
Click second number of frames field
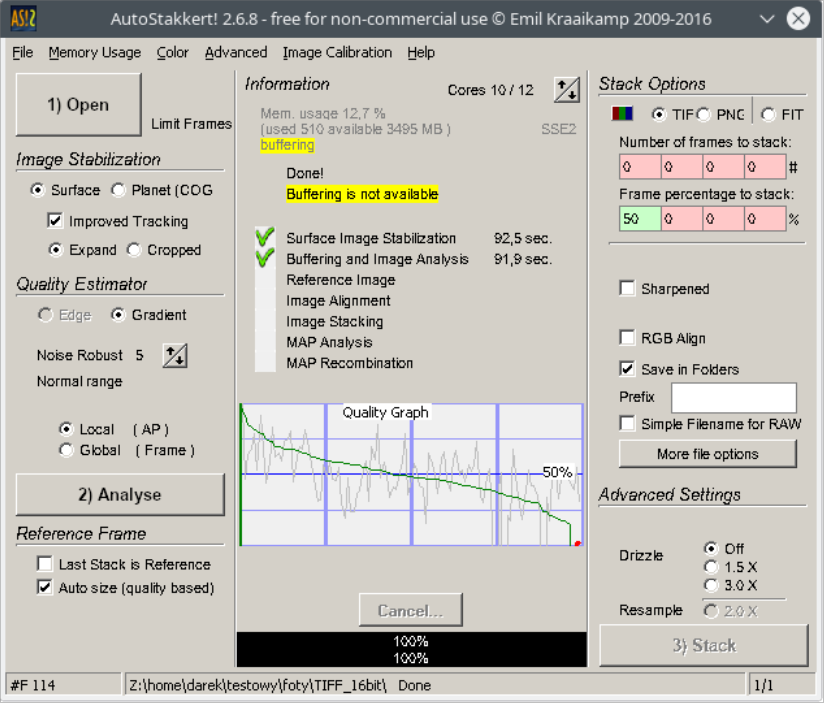click(682, 167)
